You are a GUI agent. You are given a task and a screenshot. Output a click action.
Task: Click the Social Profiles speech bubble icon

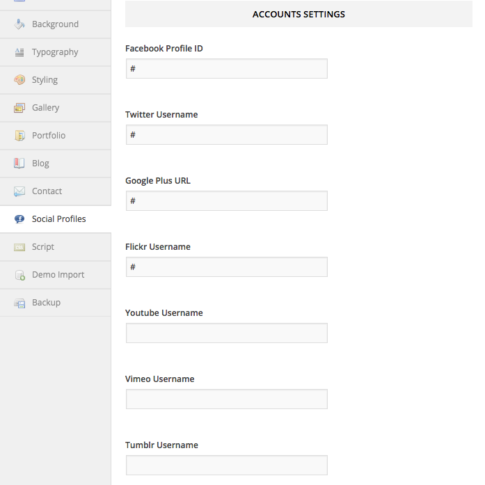click(19, 219)
